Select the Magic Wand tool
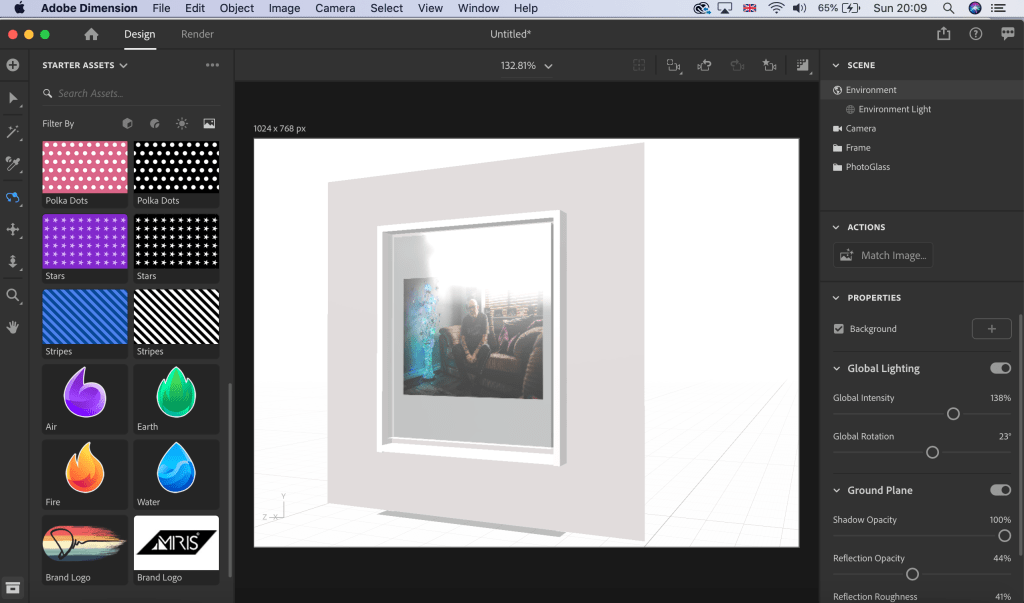 (13, 132)
